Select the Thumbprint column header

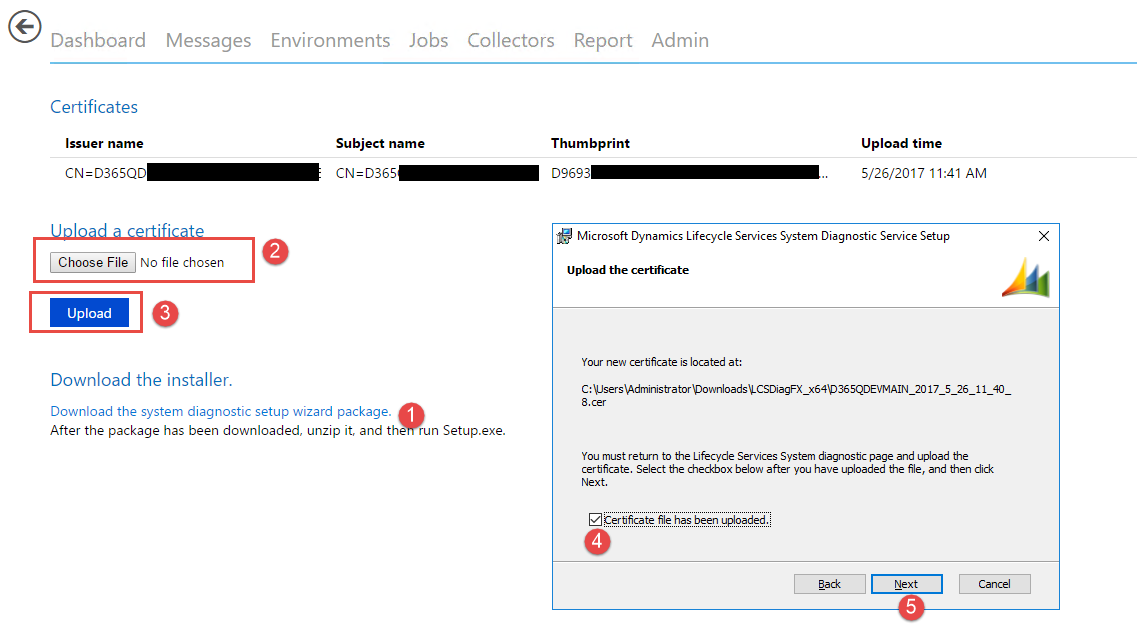[x=590, y=144]
